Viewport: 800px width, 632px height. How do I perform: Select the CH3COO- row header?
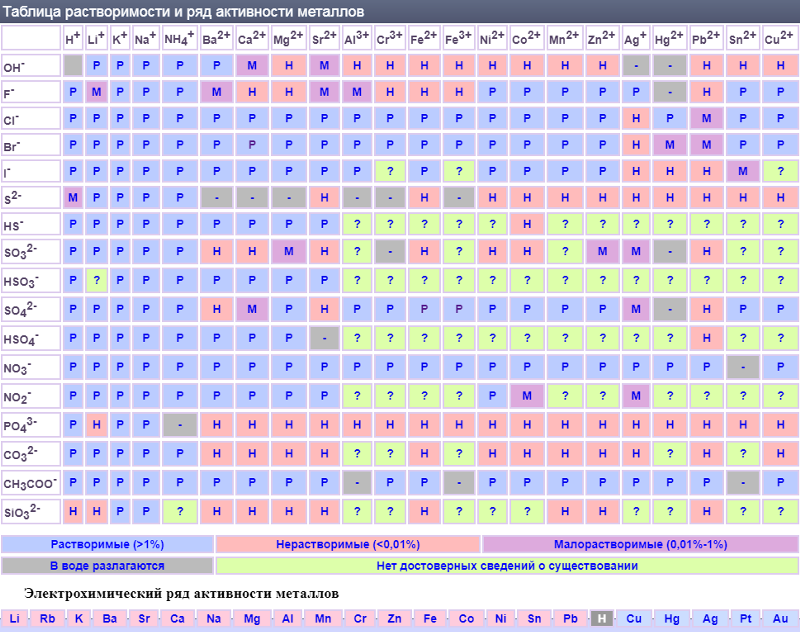30,483
